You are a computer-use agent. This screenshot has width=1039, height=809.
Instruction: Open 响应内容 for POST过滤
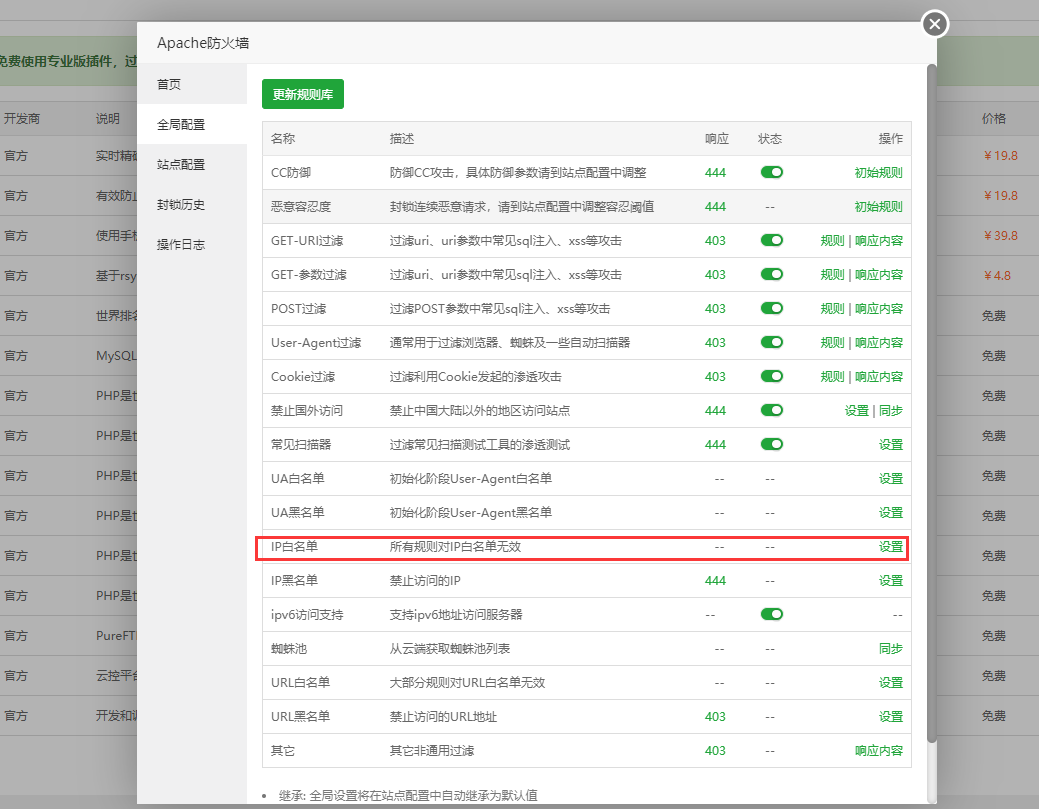[879, 309]
